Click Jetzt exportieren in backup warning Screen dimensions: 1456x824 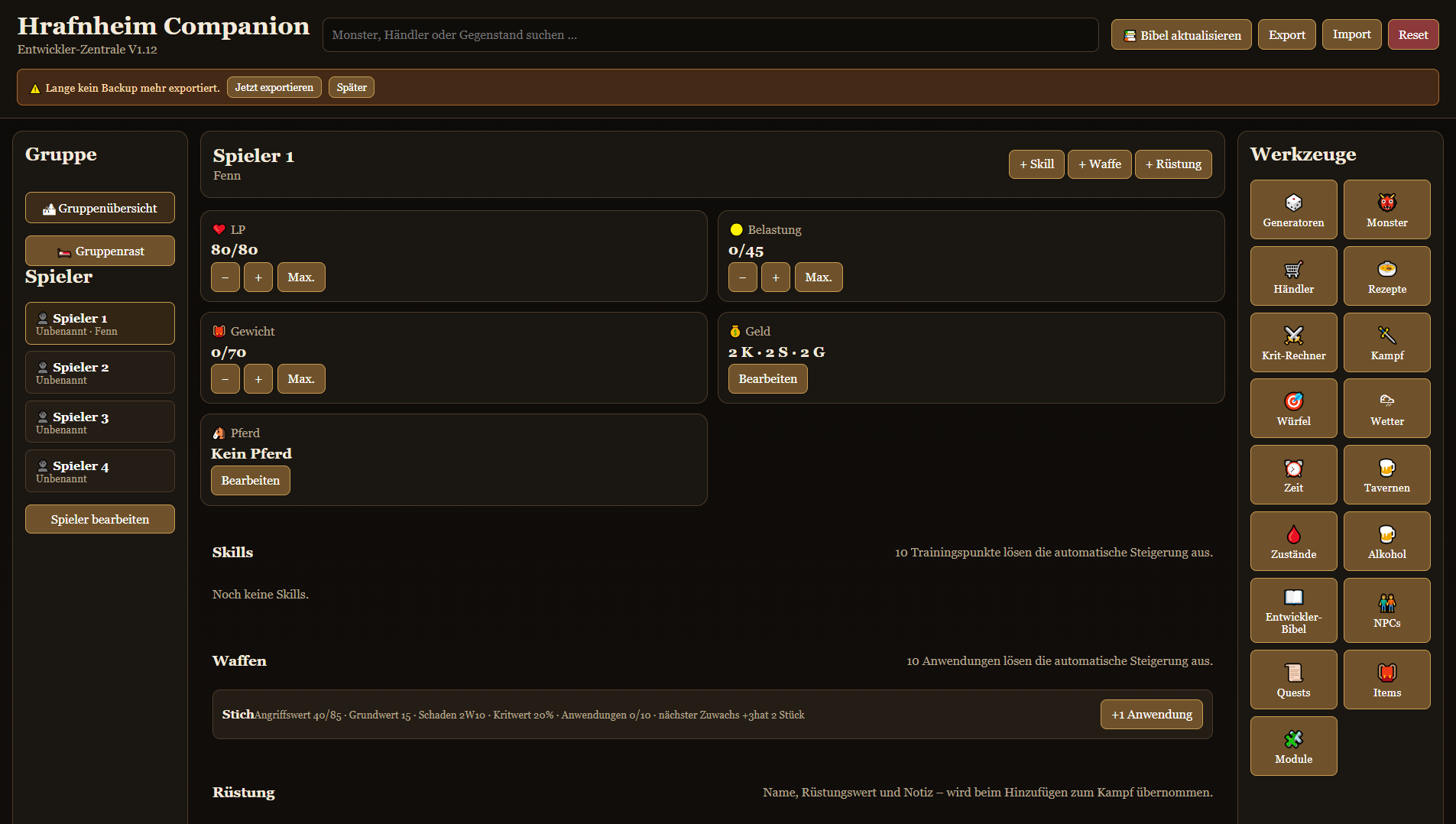pyautogui.click(x=274, y=87)
